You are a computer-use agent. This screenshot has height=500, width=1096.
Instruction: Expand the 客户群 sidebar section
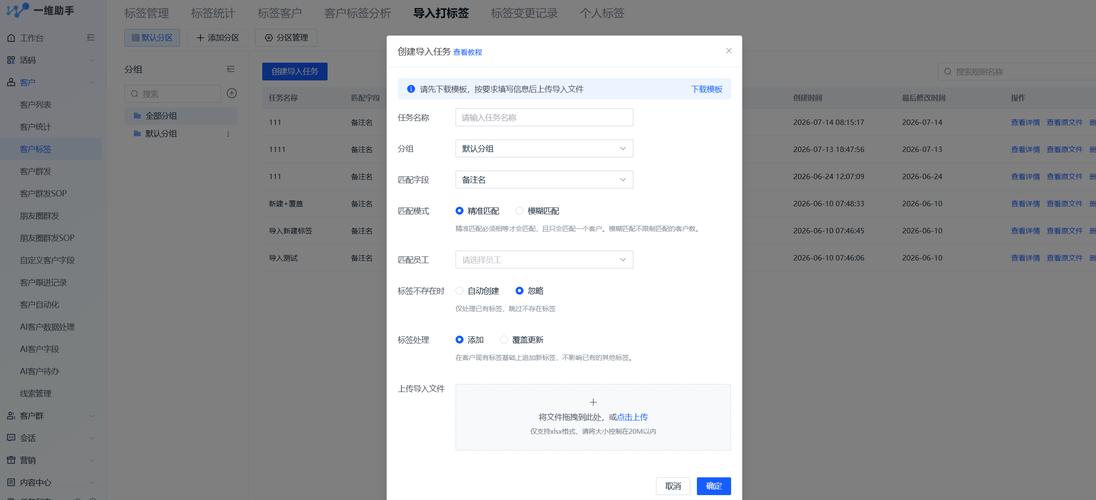[x=92, y=415]
